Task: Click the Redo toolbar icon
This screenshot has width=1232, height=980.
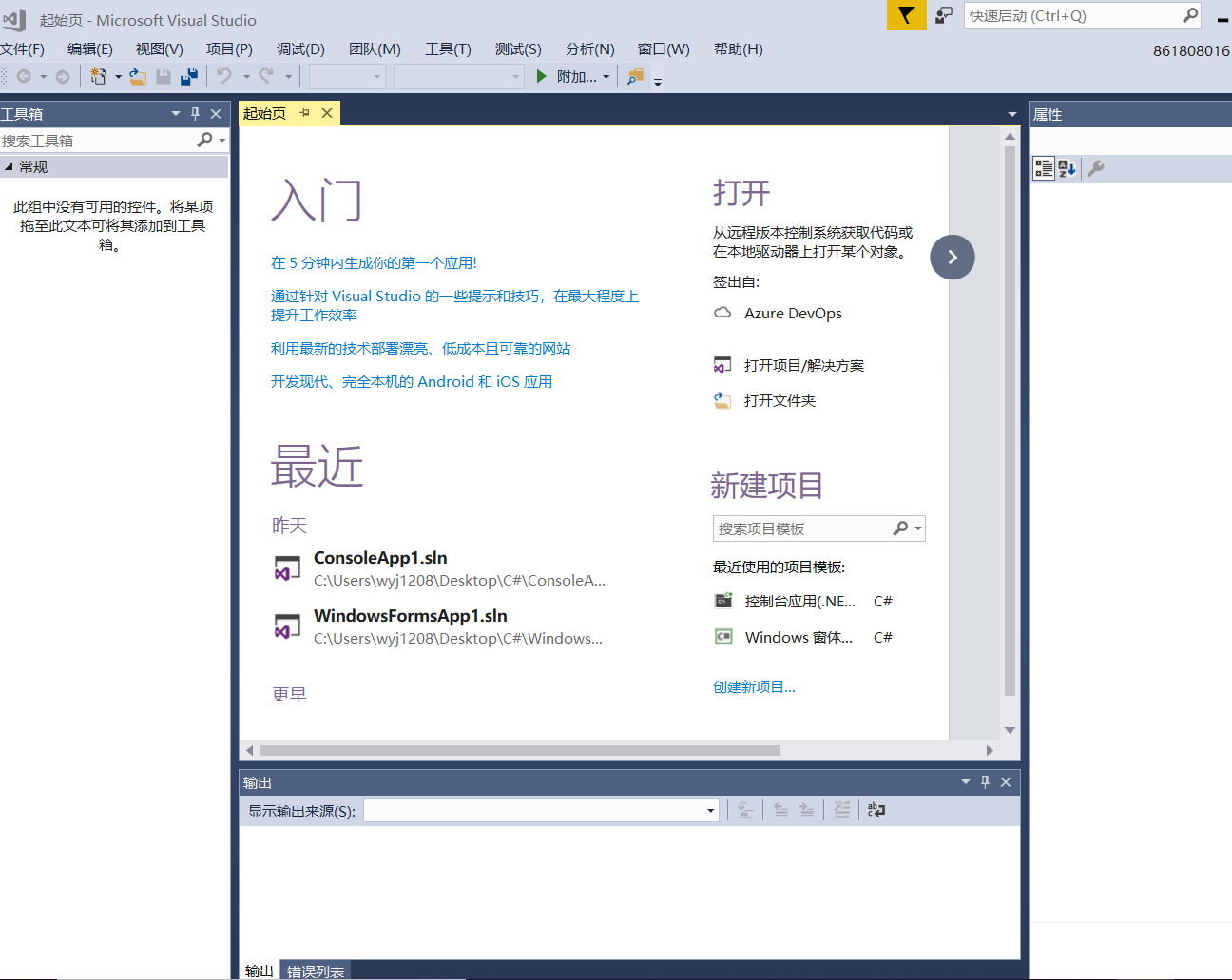Action: point(266,76)
